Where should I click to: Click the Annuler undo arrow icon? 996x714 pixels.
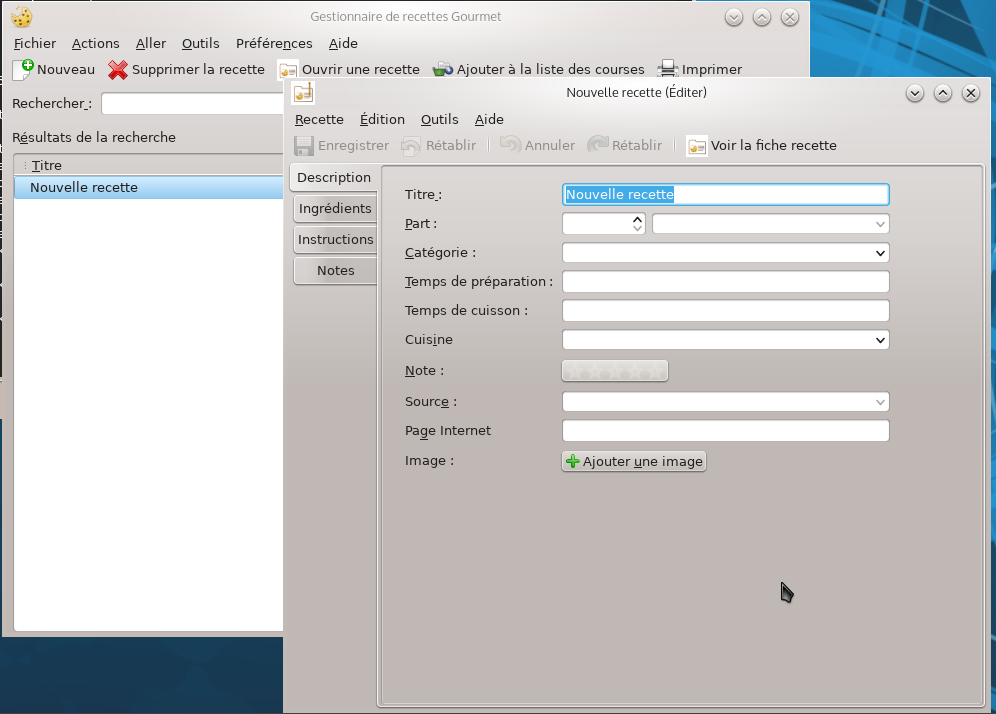510,145
